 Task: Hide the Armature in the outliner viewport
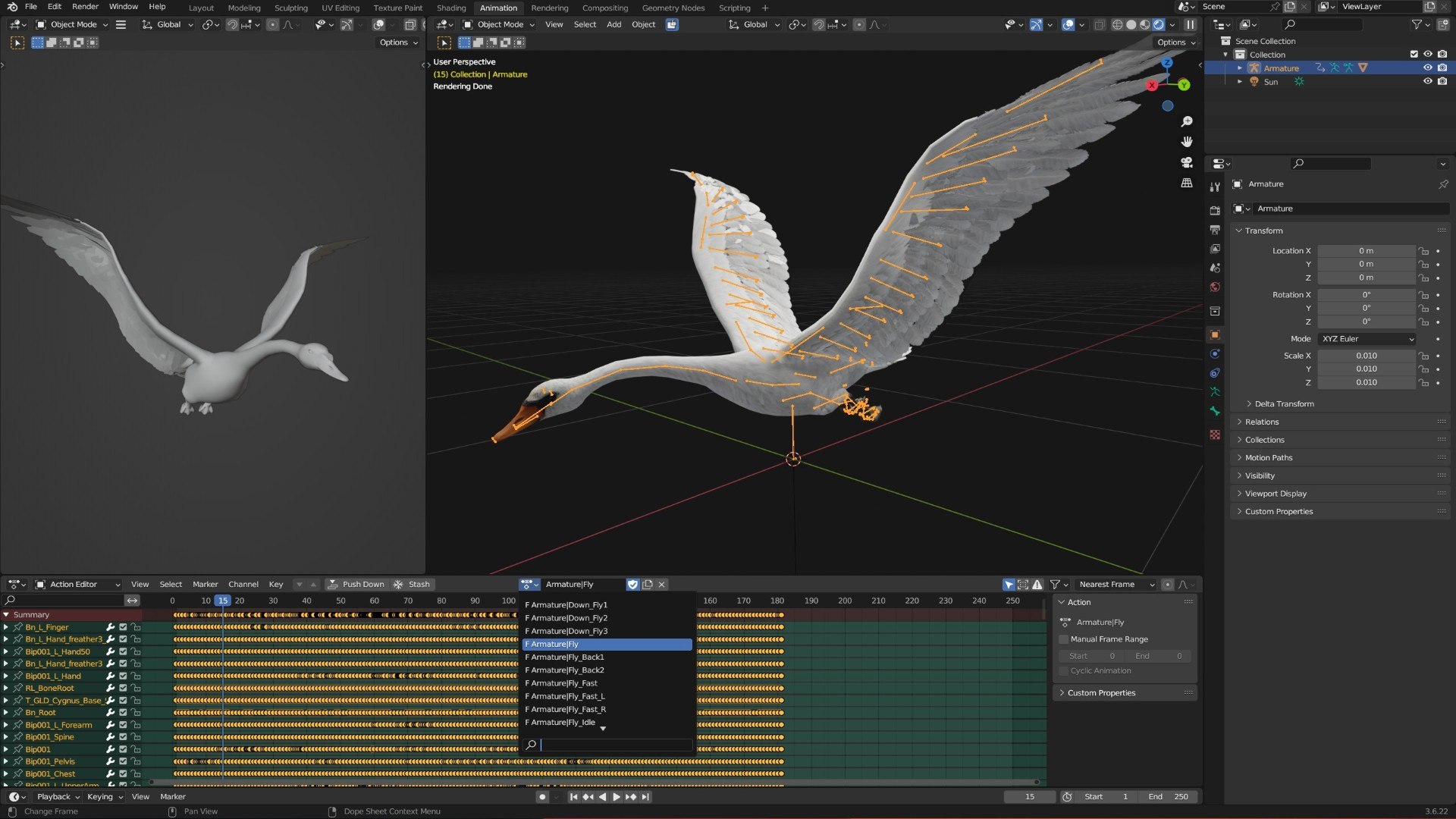point(1427,68)
